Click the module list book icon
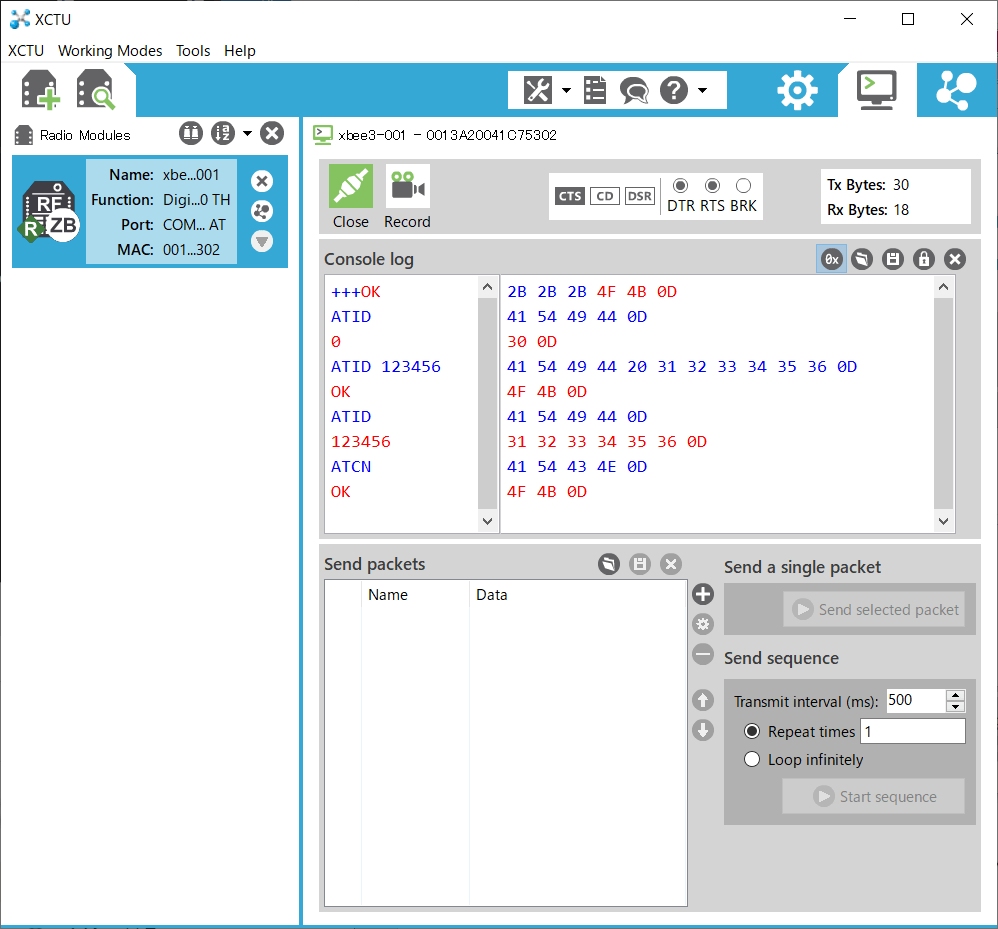The image size is (998, 929). click(190, 134)
